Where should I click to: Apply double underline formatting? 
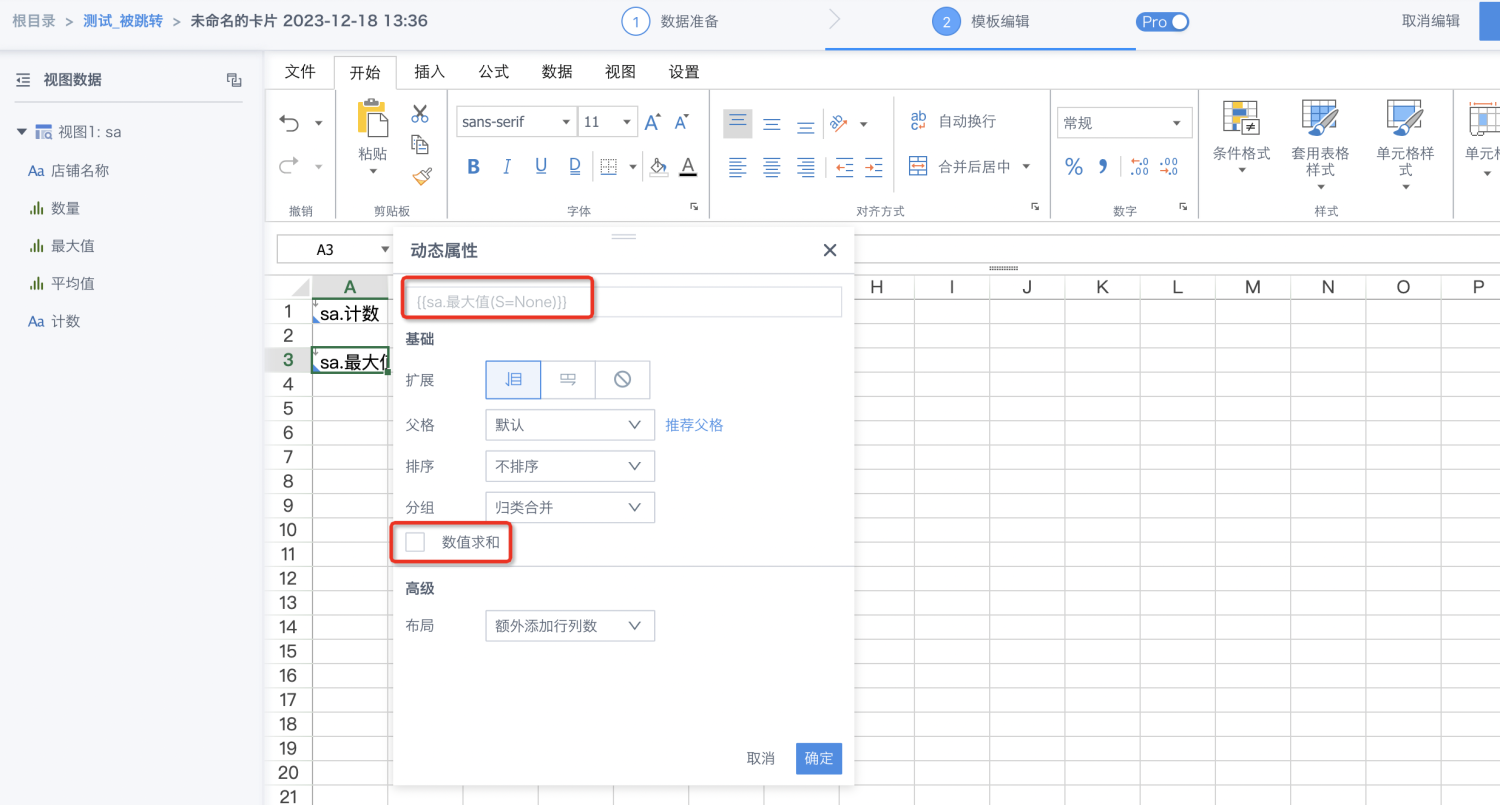coord(575,166)
